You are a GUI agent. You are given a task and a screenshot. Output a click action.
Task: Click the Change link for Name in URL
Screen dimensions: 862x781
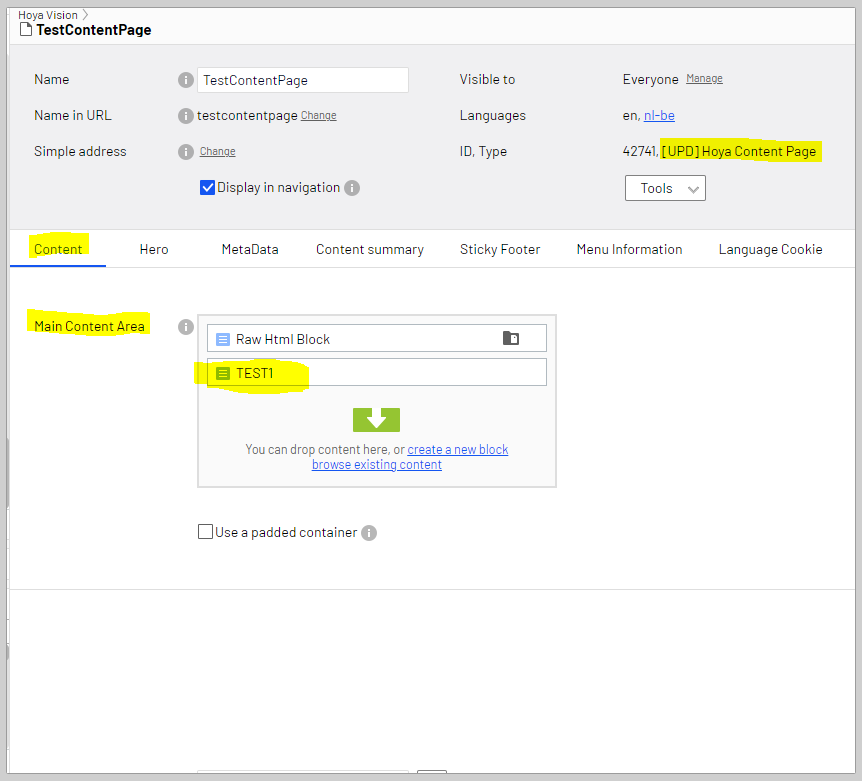coord(319,116)
